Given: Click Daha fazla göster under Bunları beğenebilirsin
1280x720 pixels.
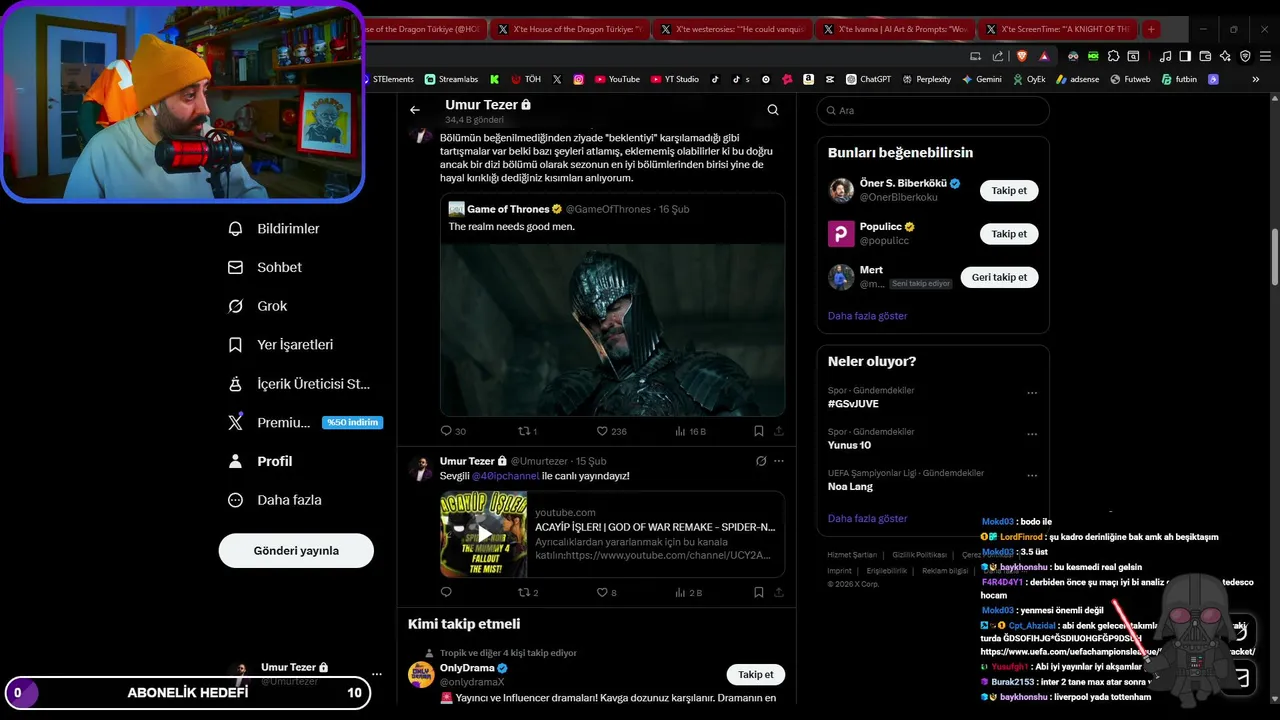Looking at the screenshot, I should 867,316.
